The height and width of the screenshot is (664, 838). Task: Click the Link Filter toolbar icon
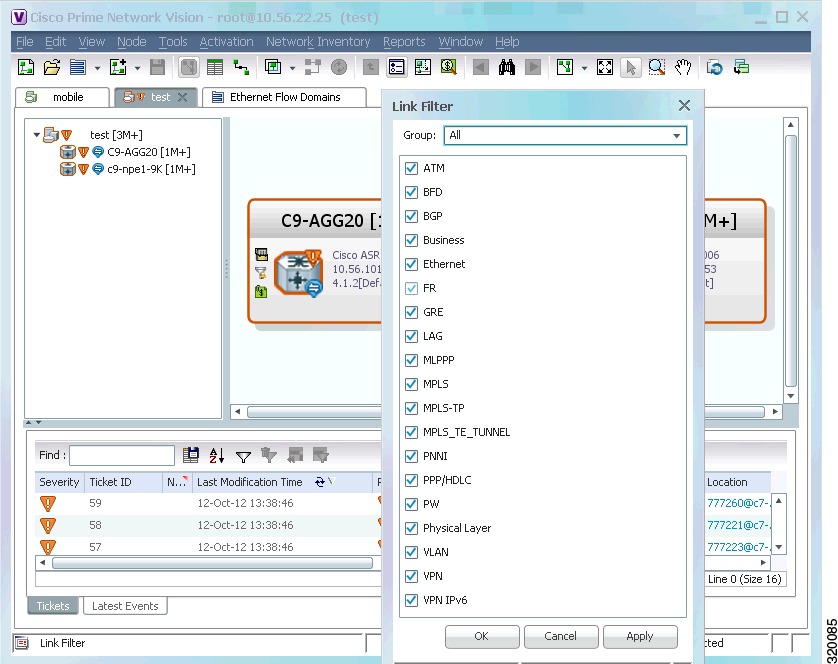point(397,67)
